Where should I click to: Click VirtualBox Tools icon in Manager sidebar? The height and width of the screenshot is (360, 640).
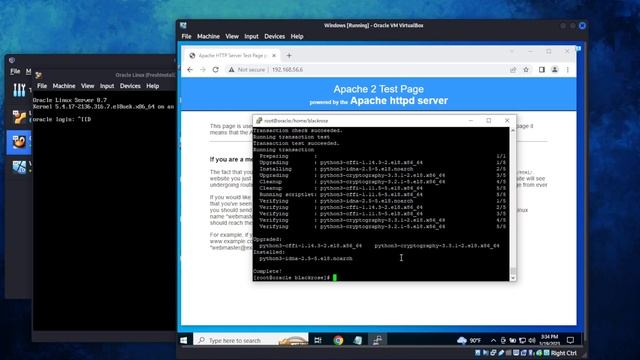click(x=19, y=90)
